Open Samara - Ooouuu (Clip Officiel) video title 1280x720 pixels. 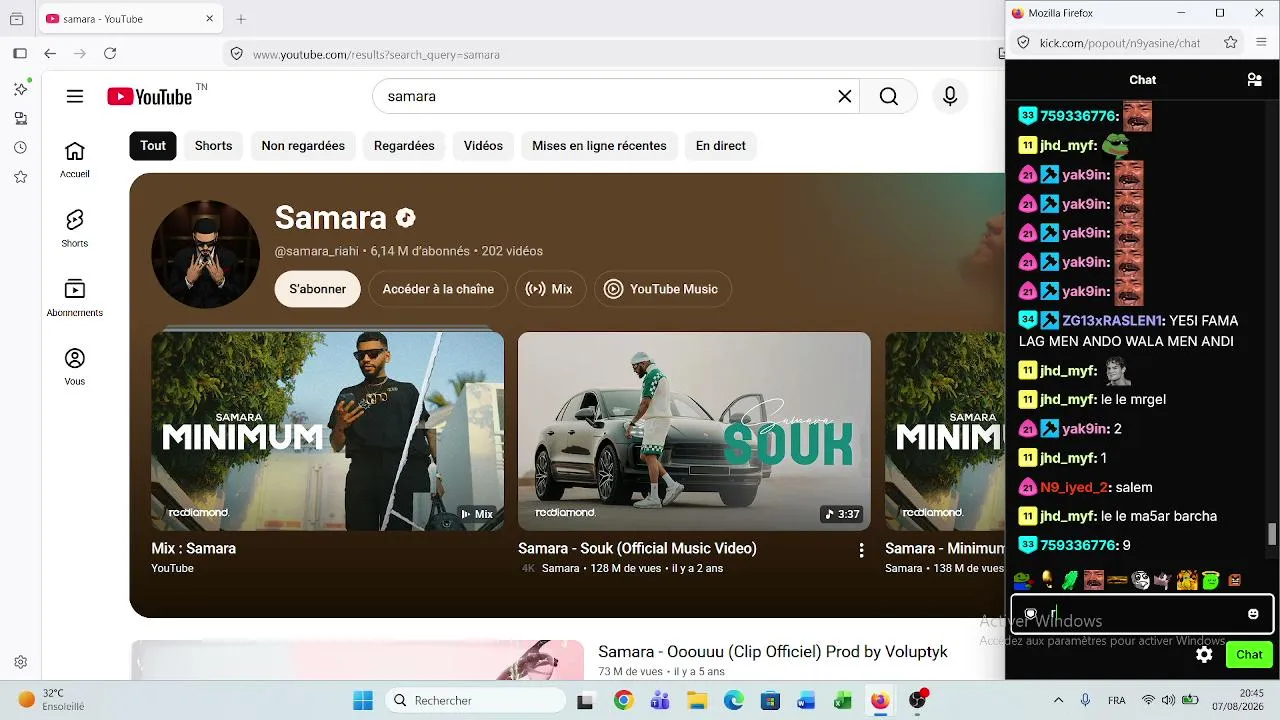tap(773, 652)
